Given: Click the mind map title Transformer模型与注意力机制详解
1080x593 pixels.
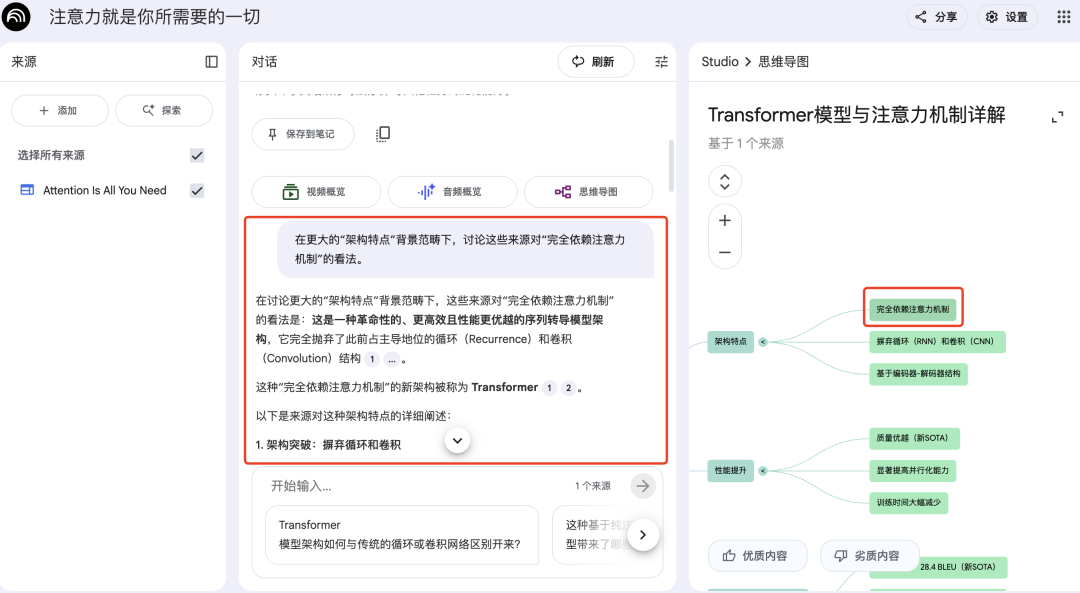Looking at the screenshot, I should [856, 115].
